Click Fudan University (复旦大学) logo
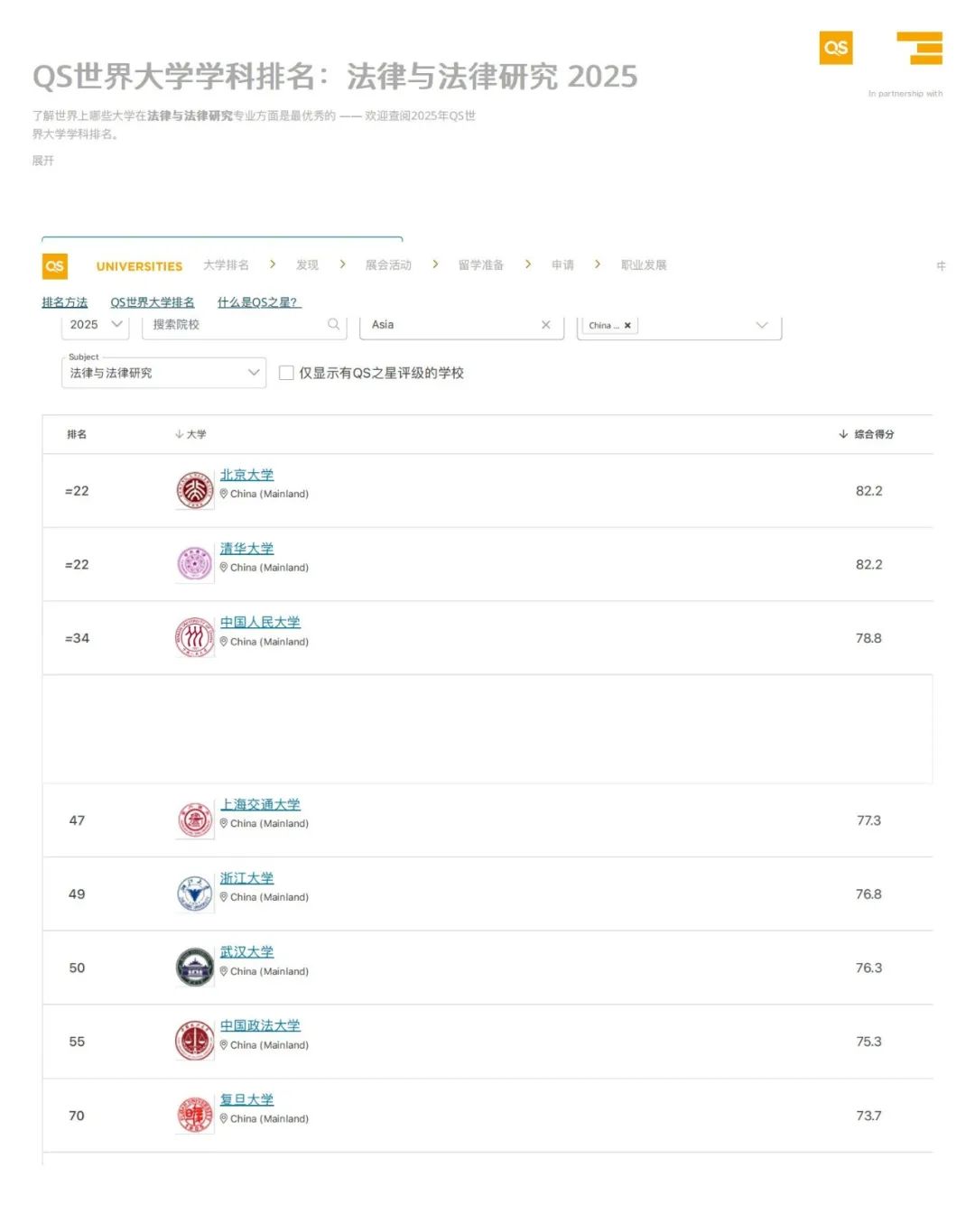975x1232 pixels. click(x=194, y=1115)
